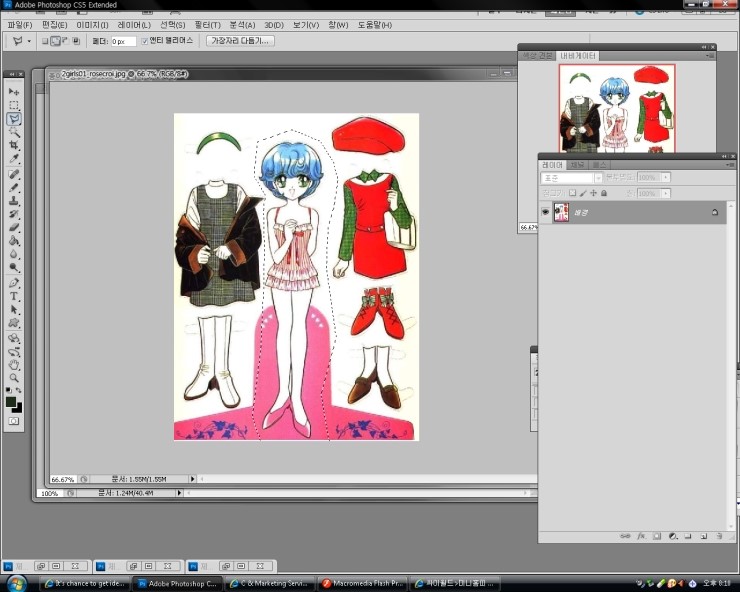Select the Healing Brush tool
Image resolution: width=740 pixels, height=592 pixels.
point(14,174)
